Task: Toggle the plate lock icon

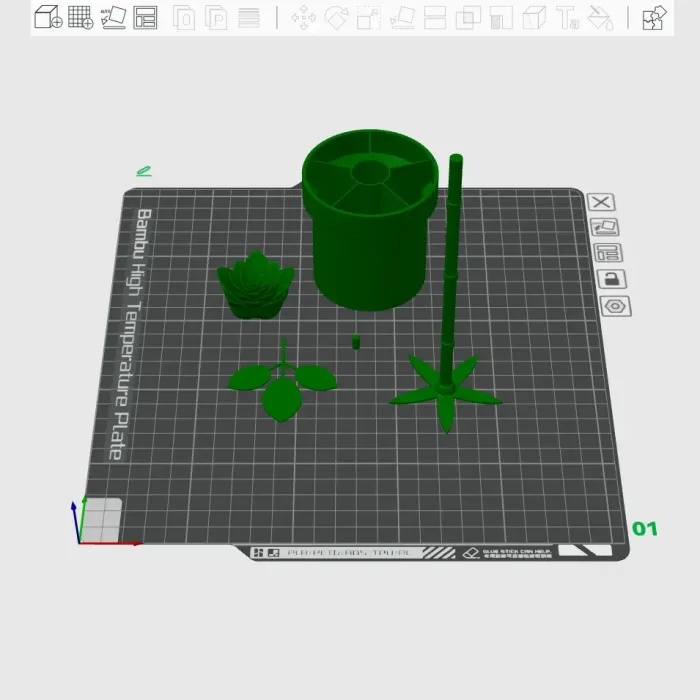Action: 612,279
